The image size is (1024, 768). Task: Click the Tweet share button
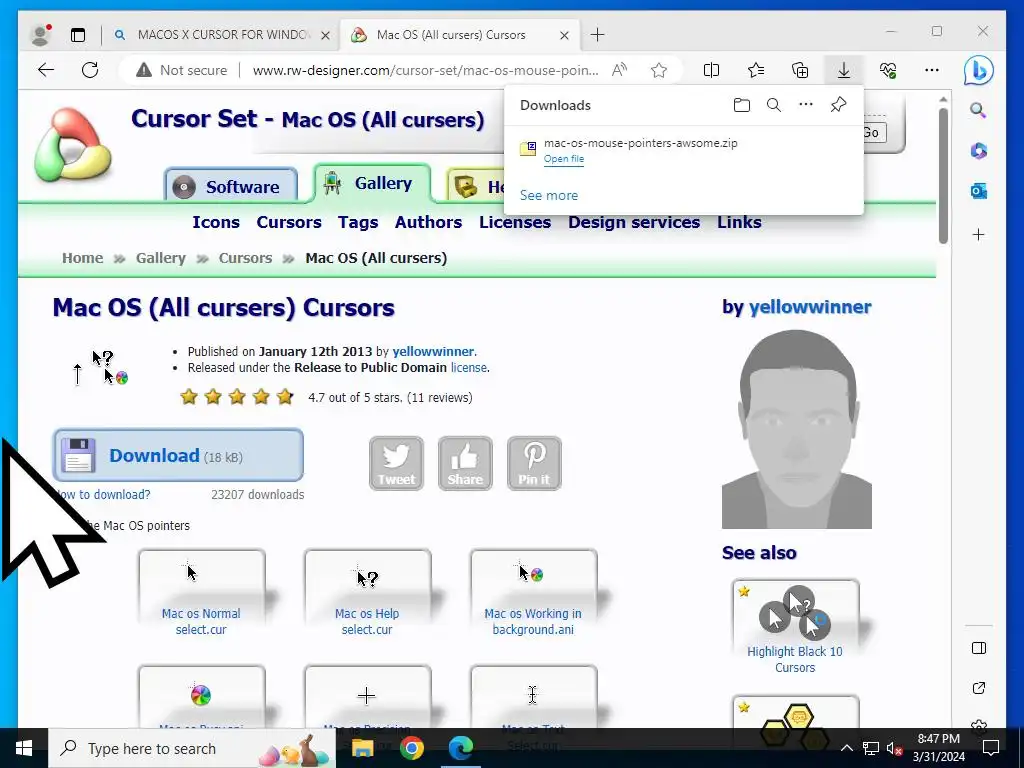coord(396,463)
